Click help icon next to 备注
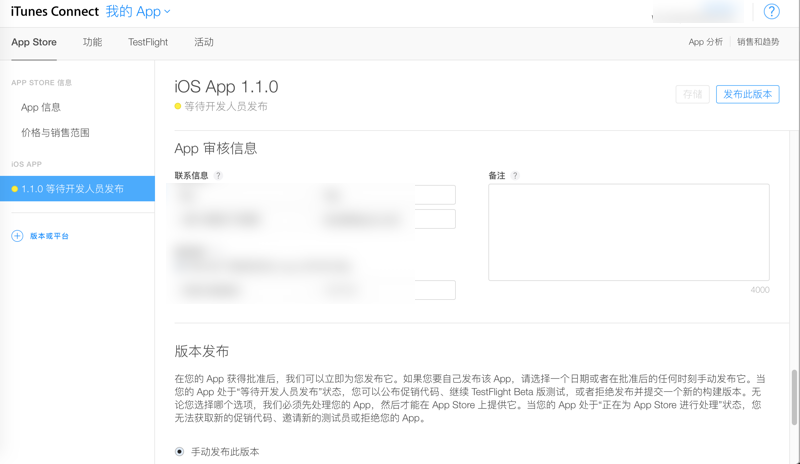This screenshot has height=464, width=800. click(x=515, y=176)
